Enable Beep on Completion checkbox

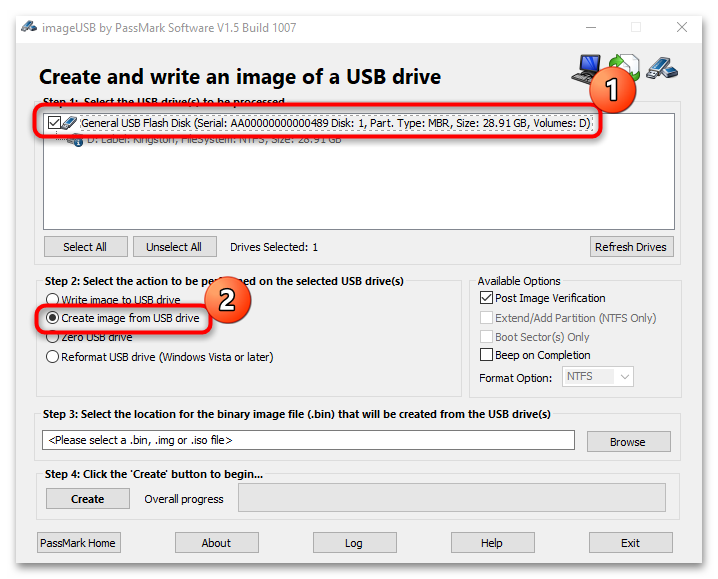coord(486,355)
